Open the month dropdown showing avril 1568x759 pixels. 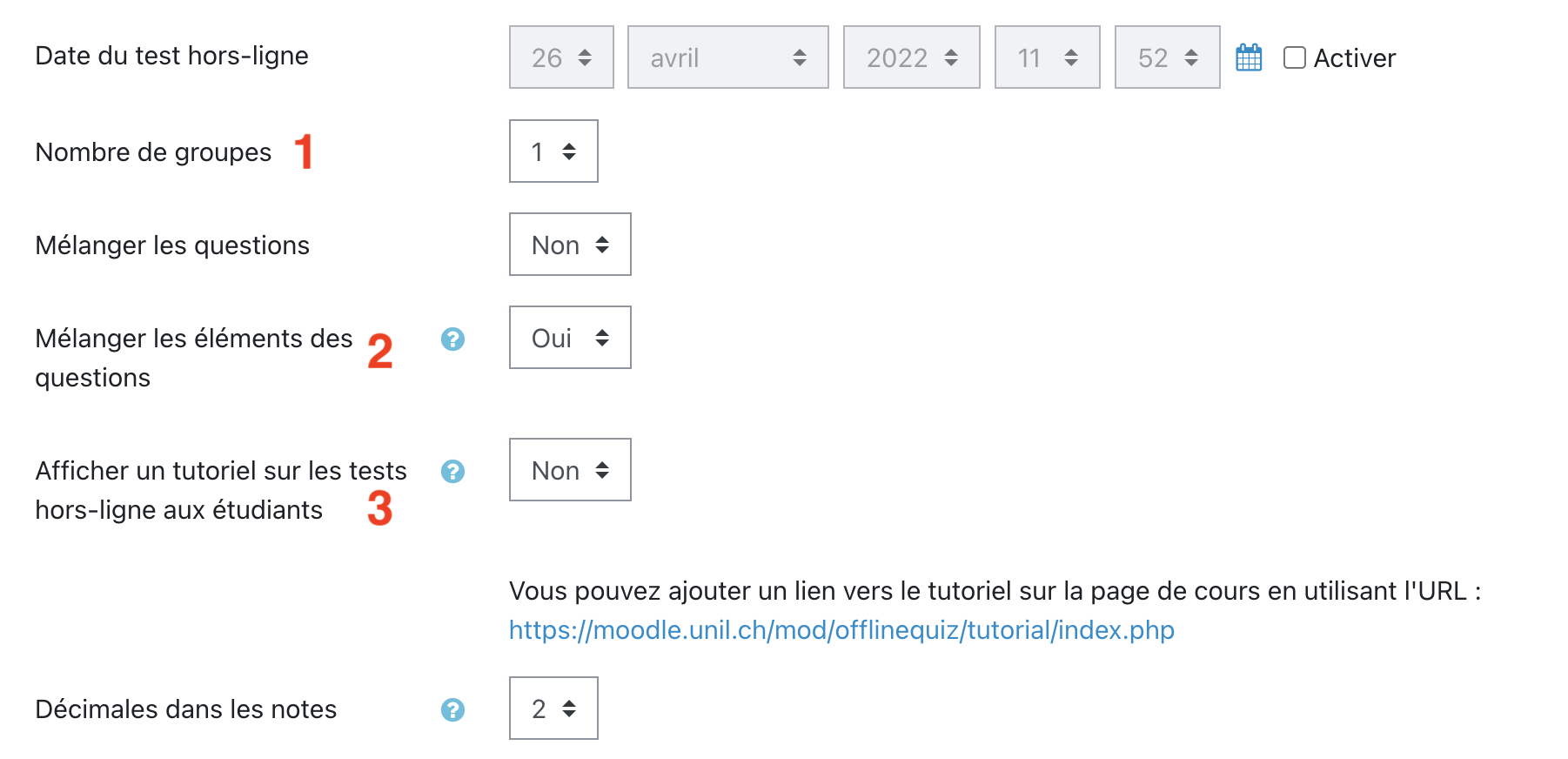click(x=727, y=57)
